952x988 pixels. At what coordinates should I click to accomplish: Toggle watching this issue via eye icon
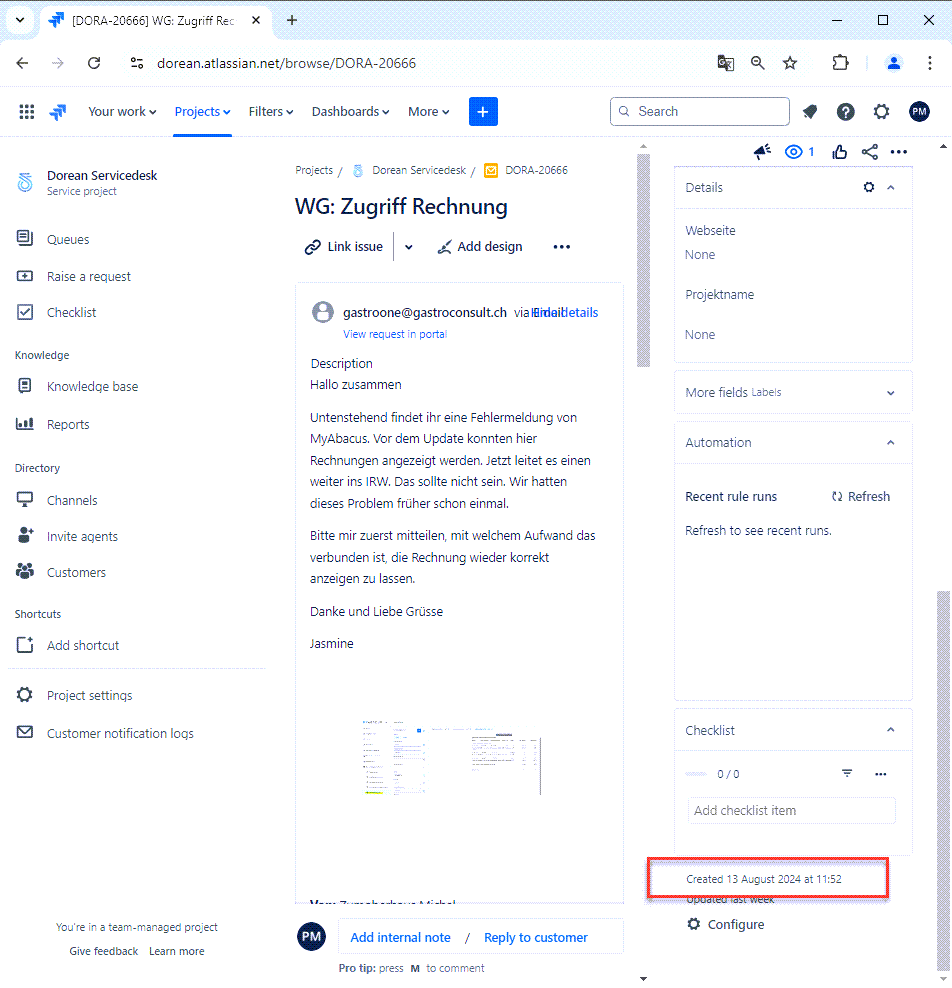pyautogui.click(x=794, y=152)
